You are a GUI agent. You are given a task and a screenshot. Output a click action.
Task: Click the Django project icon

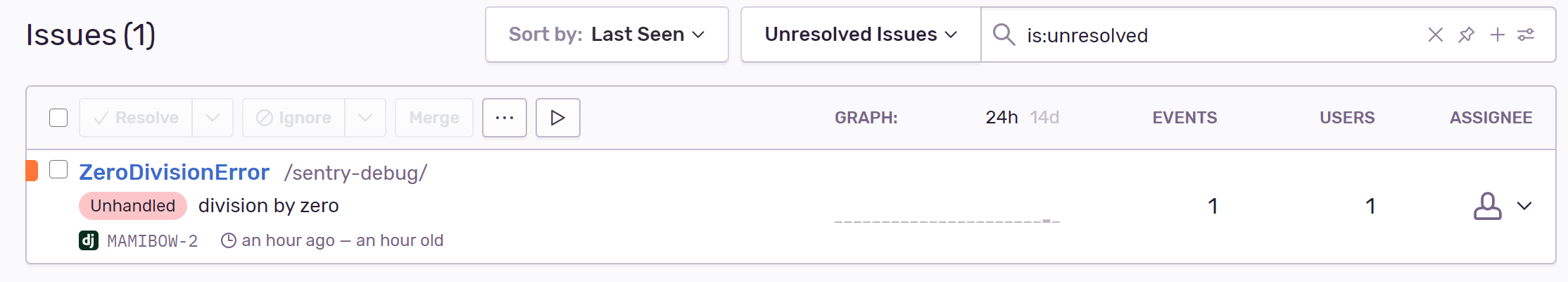pos(89,241)
